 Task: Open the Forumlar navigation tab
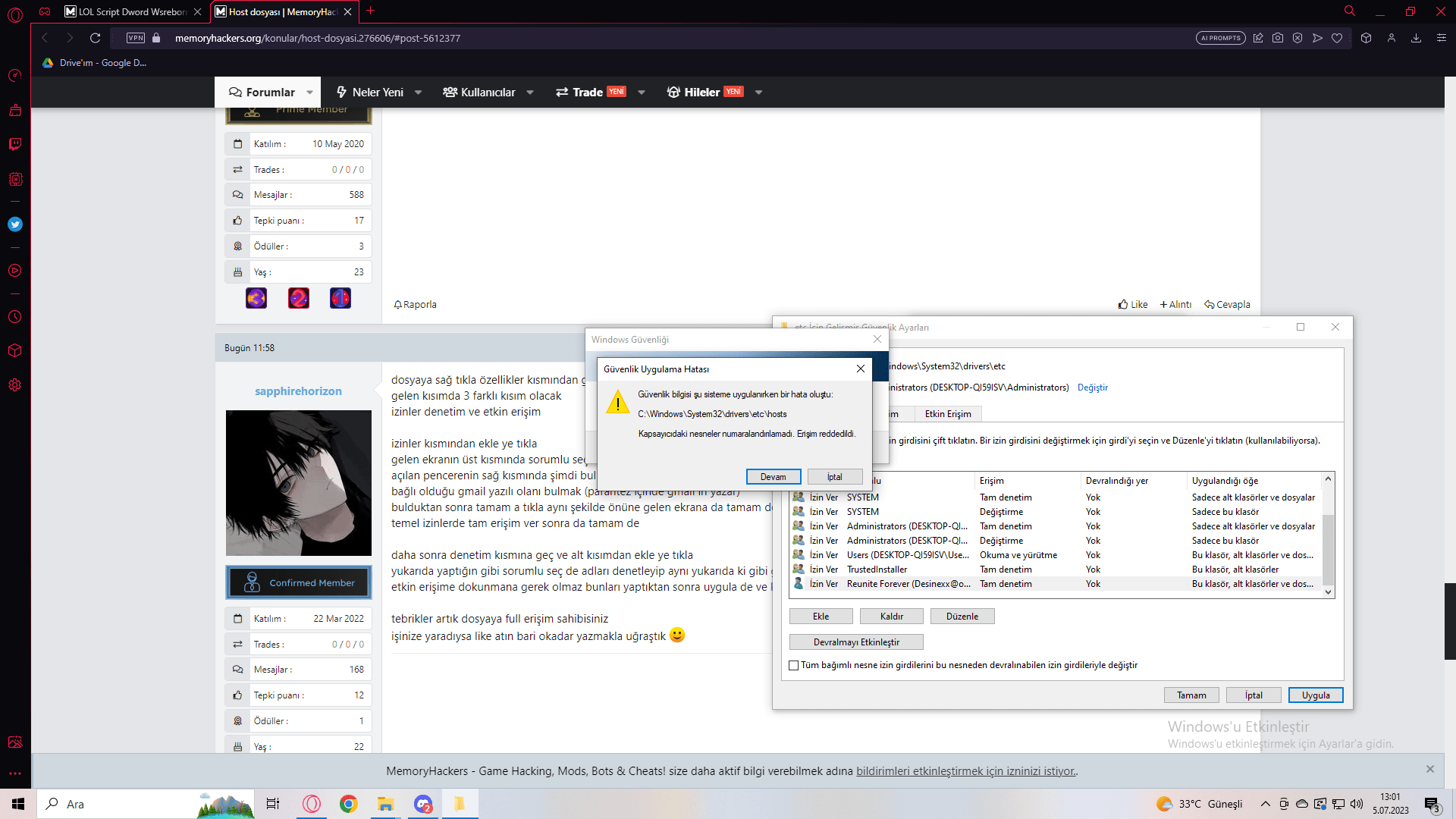point(262,93)
